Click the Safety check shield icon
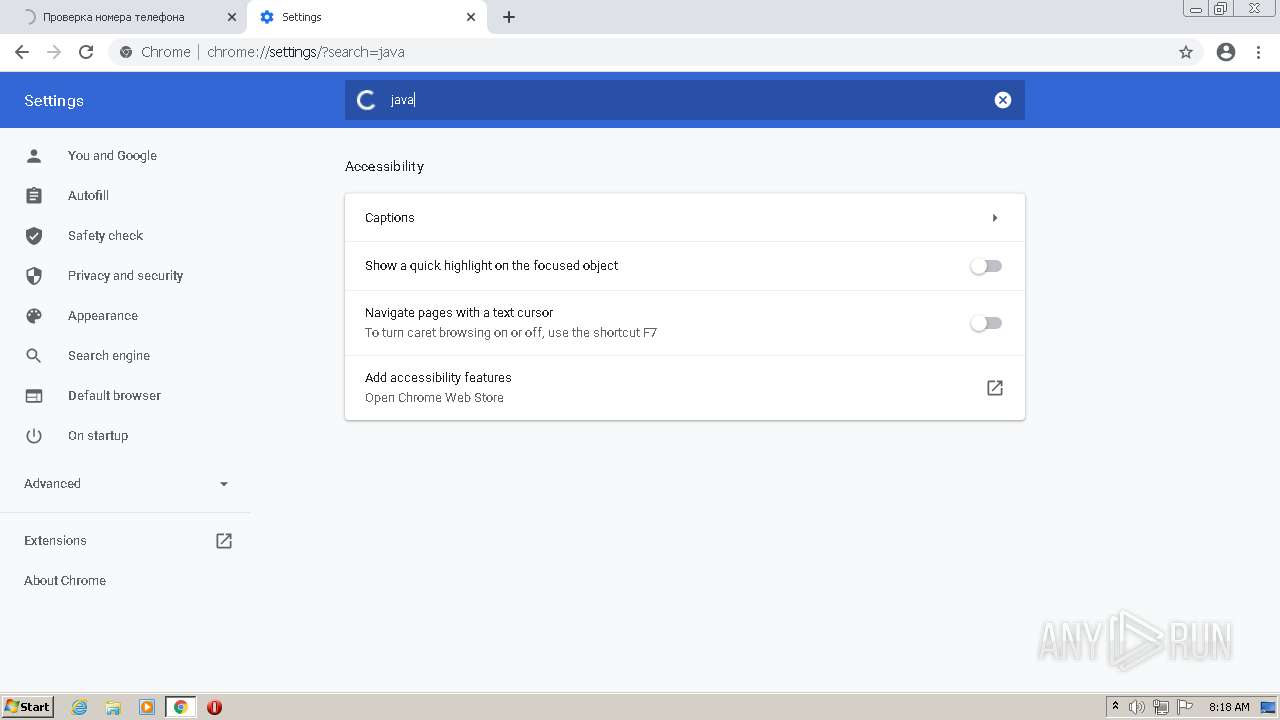1280x720 pixels. pyautogui.click(x=34, y=236)
